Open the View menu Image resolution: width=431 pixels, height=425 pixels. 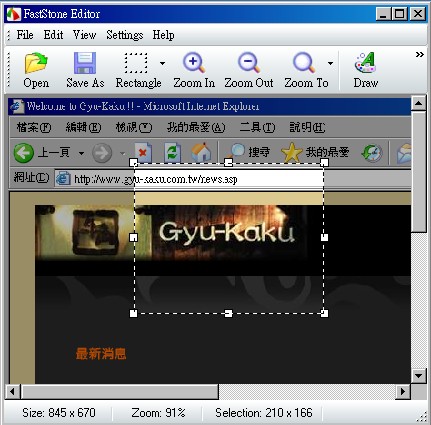pyautogui.click(x=85, y=35)
